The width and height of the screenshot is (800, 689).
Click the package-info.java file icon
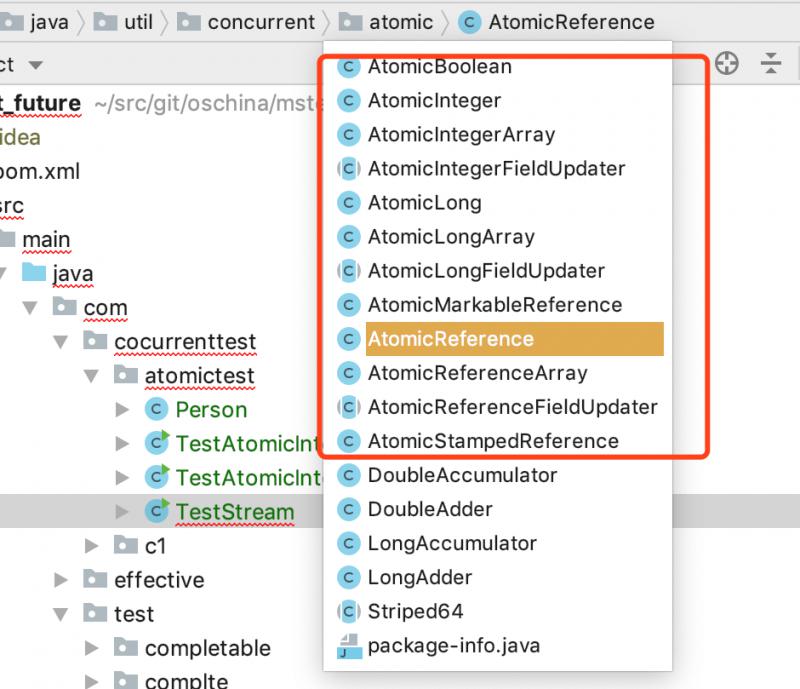pos(349,646)
